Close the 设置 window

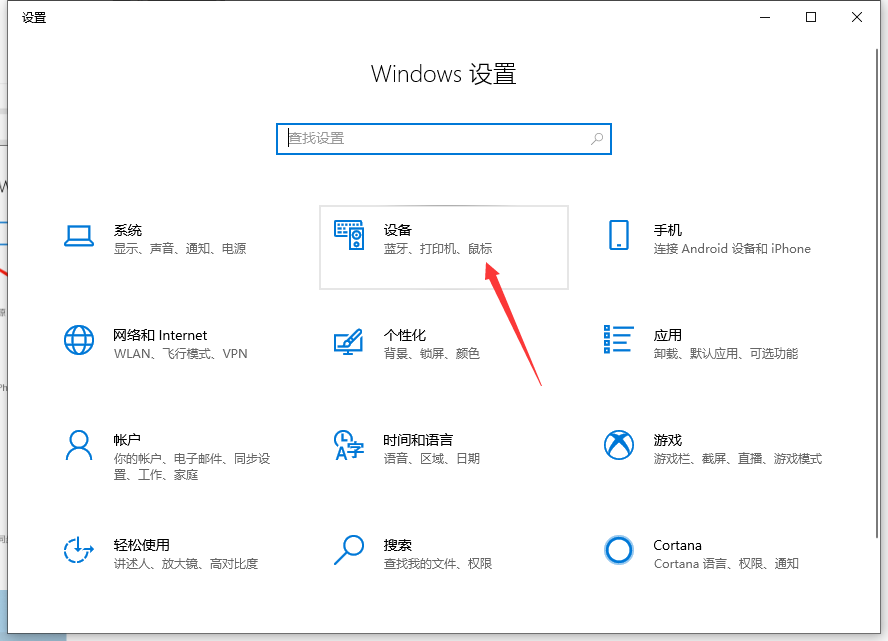click(x=857, y=17)
